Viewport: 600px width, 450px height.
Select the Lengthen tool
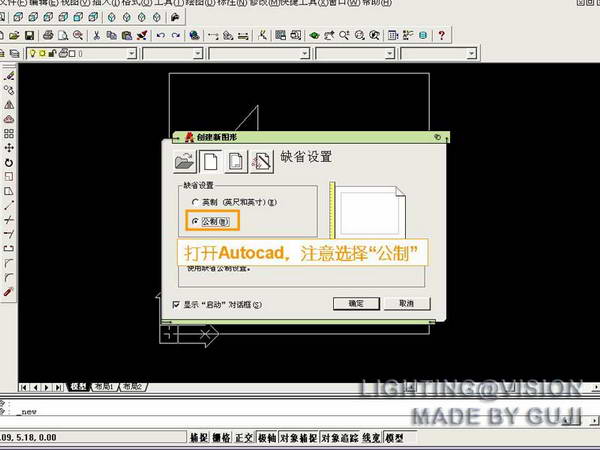(9, 205)
